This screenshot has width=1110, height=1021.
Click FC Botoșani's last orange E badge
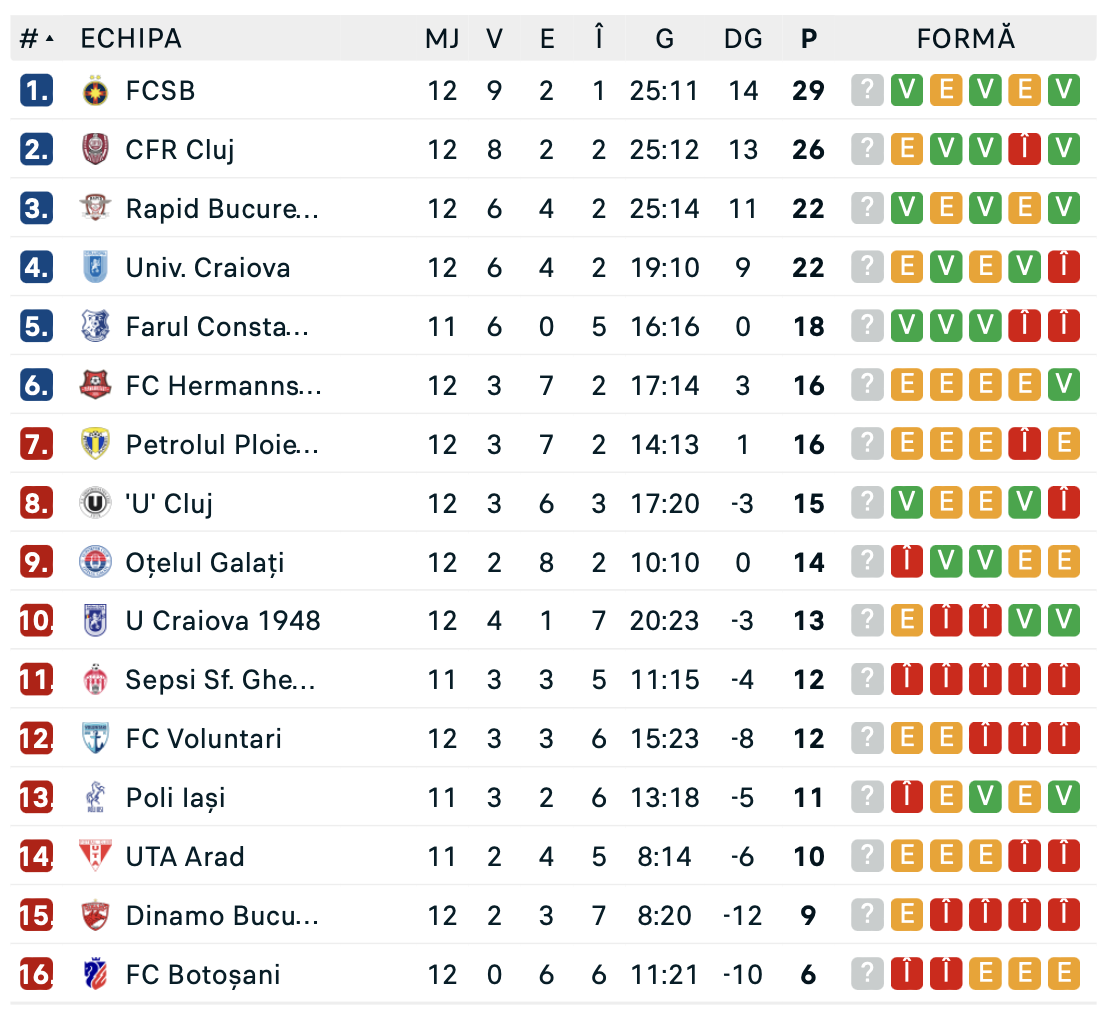point(1064,975)
